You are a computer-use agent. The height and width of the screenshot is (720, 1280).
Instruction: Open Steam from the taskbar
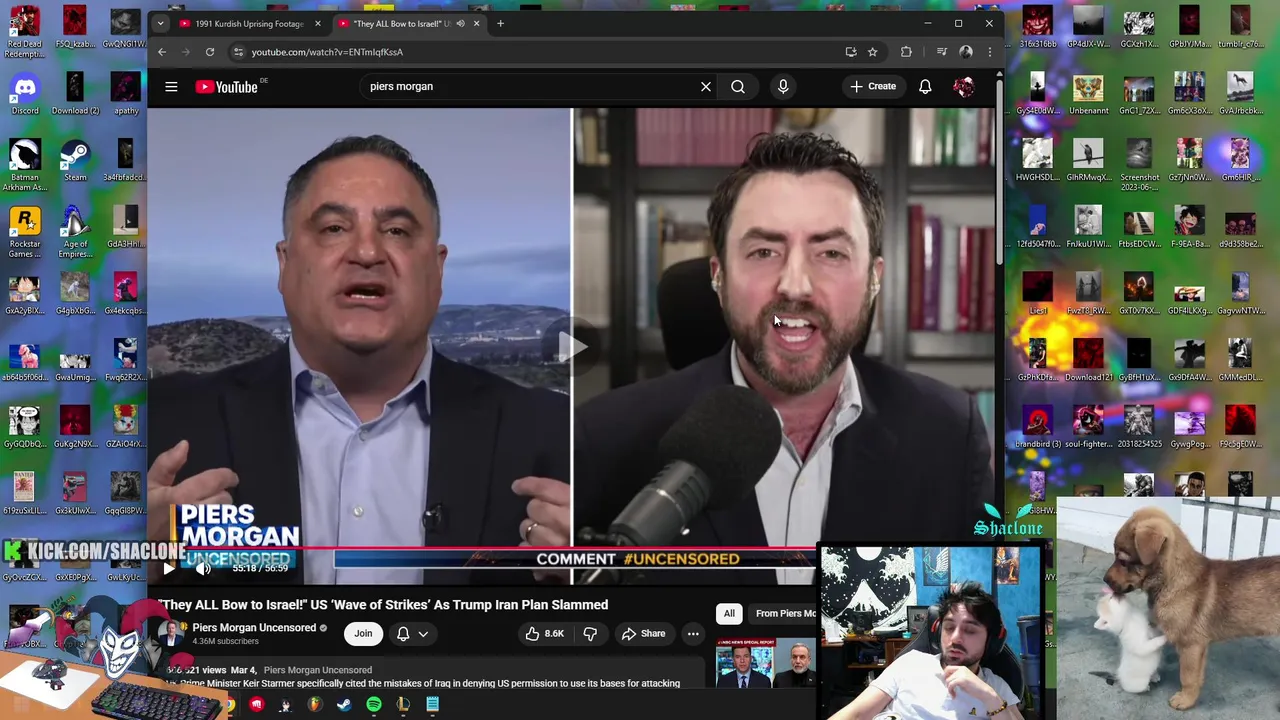point(344,705)
